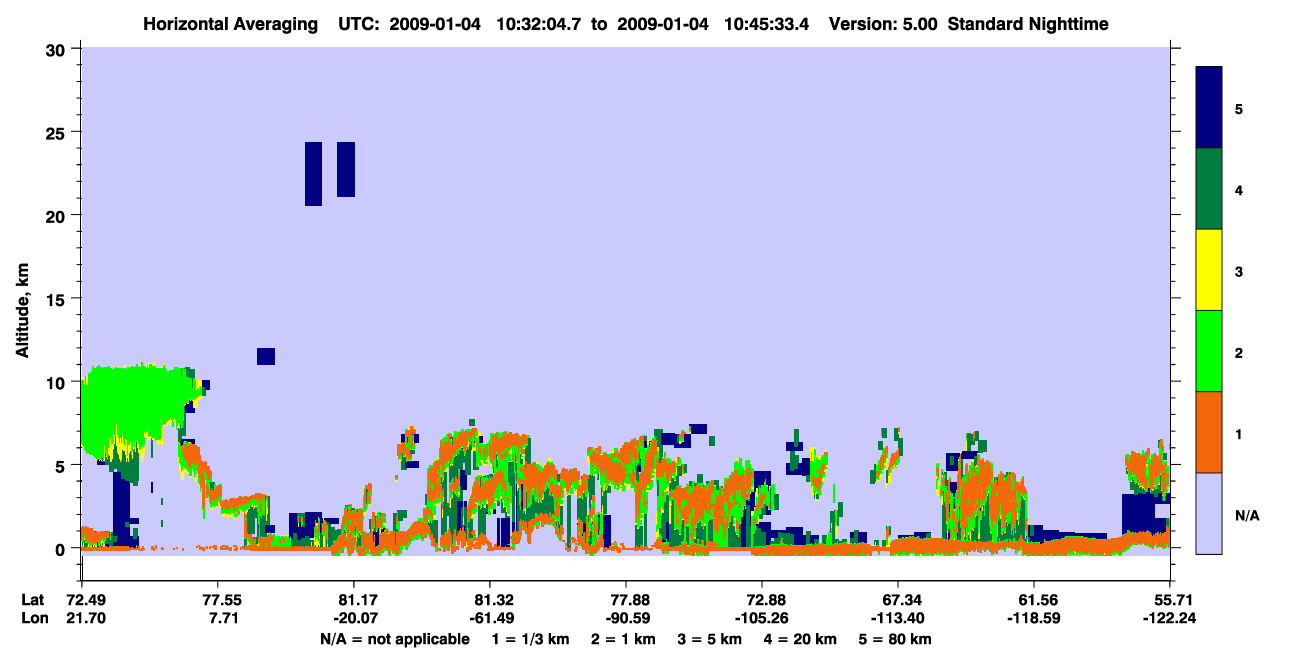Click longitude value -105.26
The width and height of the screenshot is (1300, 667).
762,618
